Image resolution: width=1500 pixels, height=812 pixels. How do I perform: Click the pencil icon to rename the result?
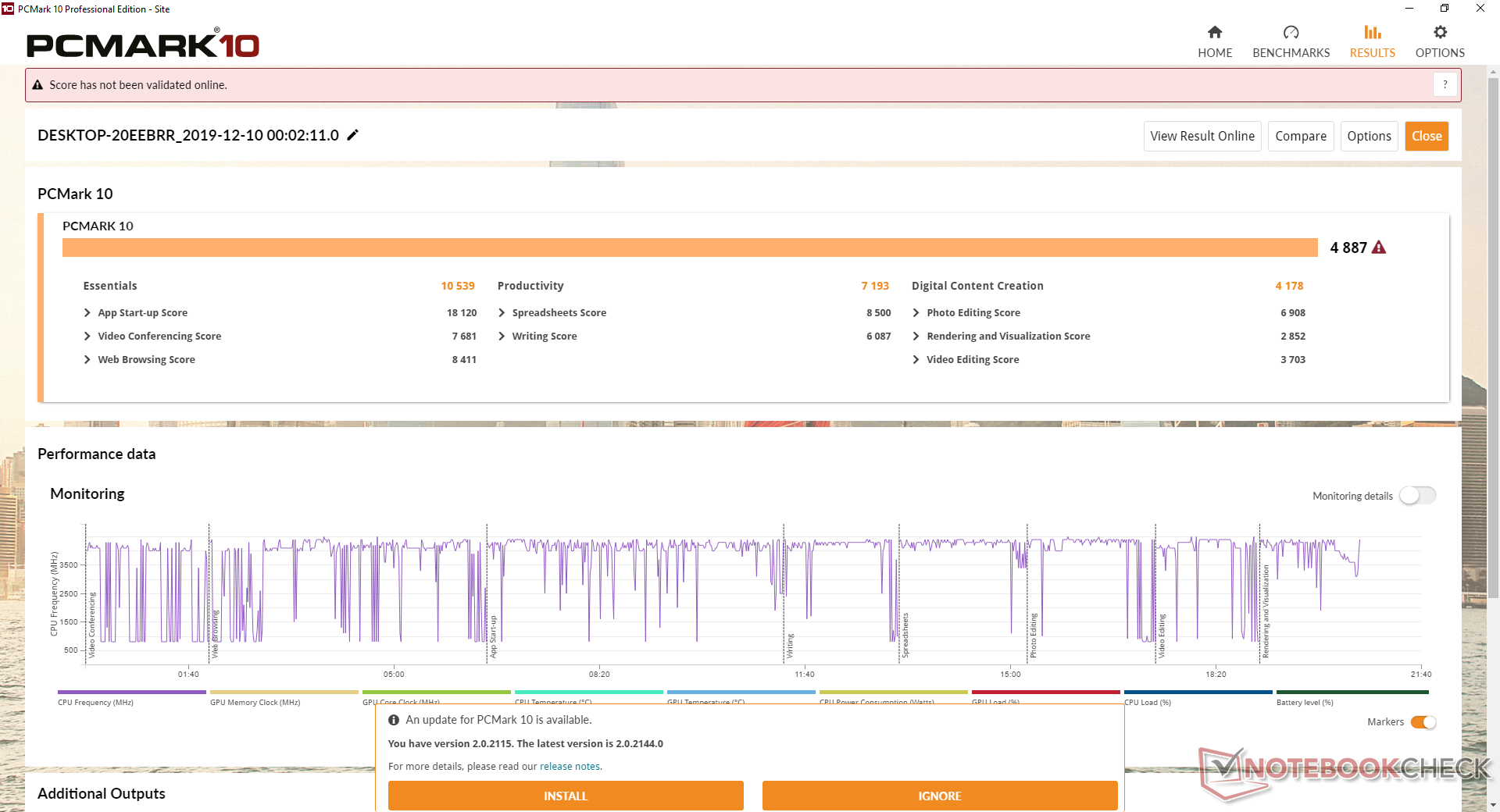[353, 135]
